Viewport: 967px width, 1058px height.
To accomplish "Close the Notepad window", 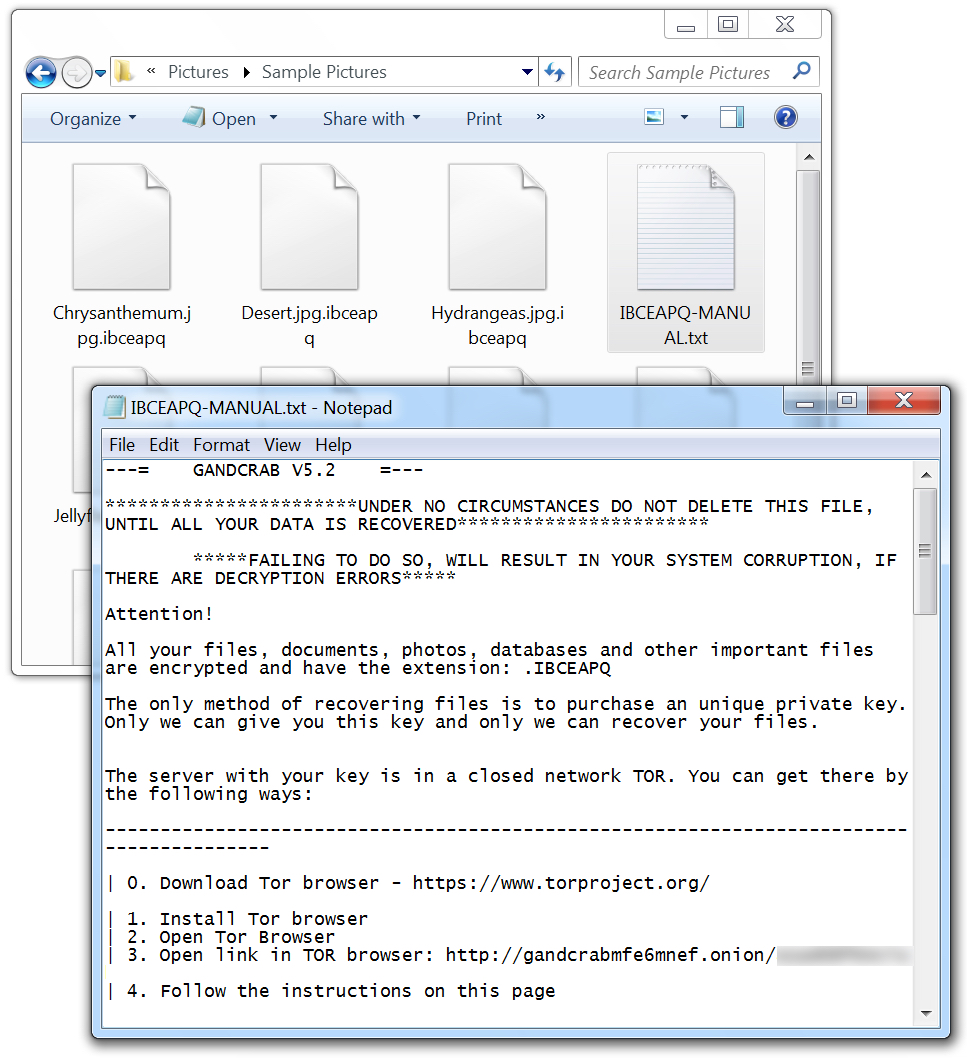I will [x=904, y=401].
